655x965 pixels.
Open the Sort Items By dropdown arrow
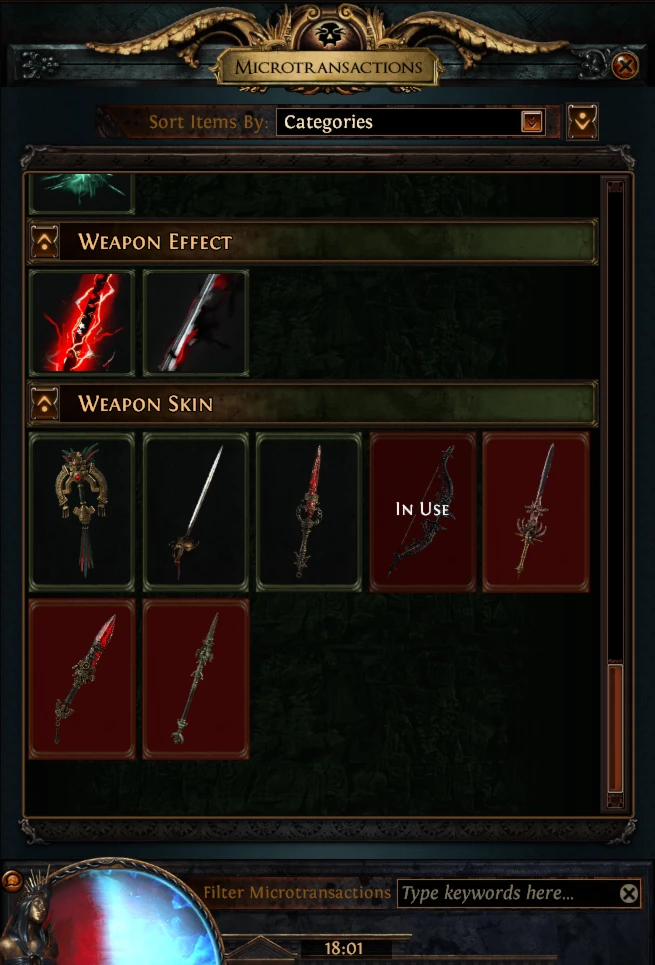[531, 122]
